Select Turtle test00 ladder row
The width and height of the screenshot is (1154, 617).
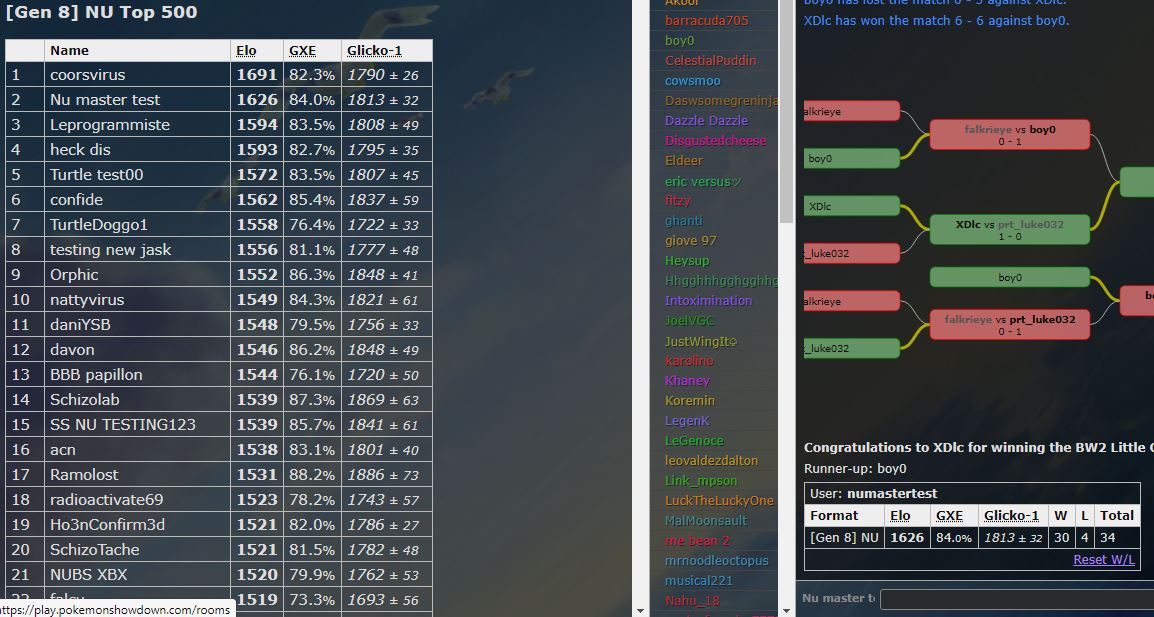click(x=96, y=174)
